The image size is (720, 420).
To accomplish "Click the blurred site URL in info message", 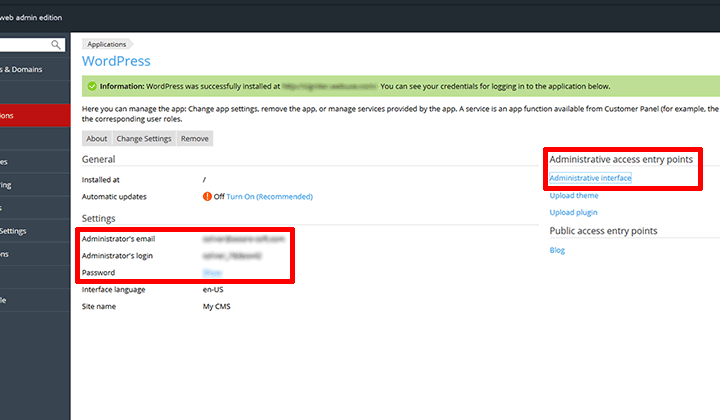I will [328, 87].
